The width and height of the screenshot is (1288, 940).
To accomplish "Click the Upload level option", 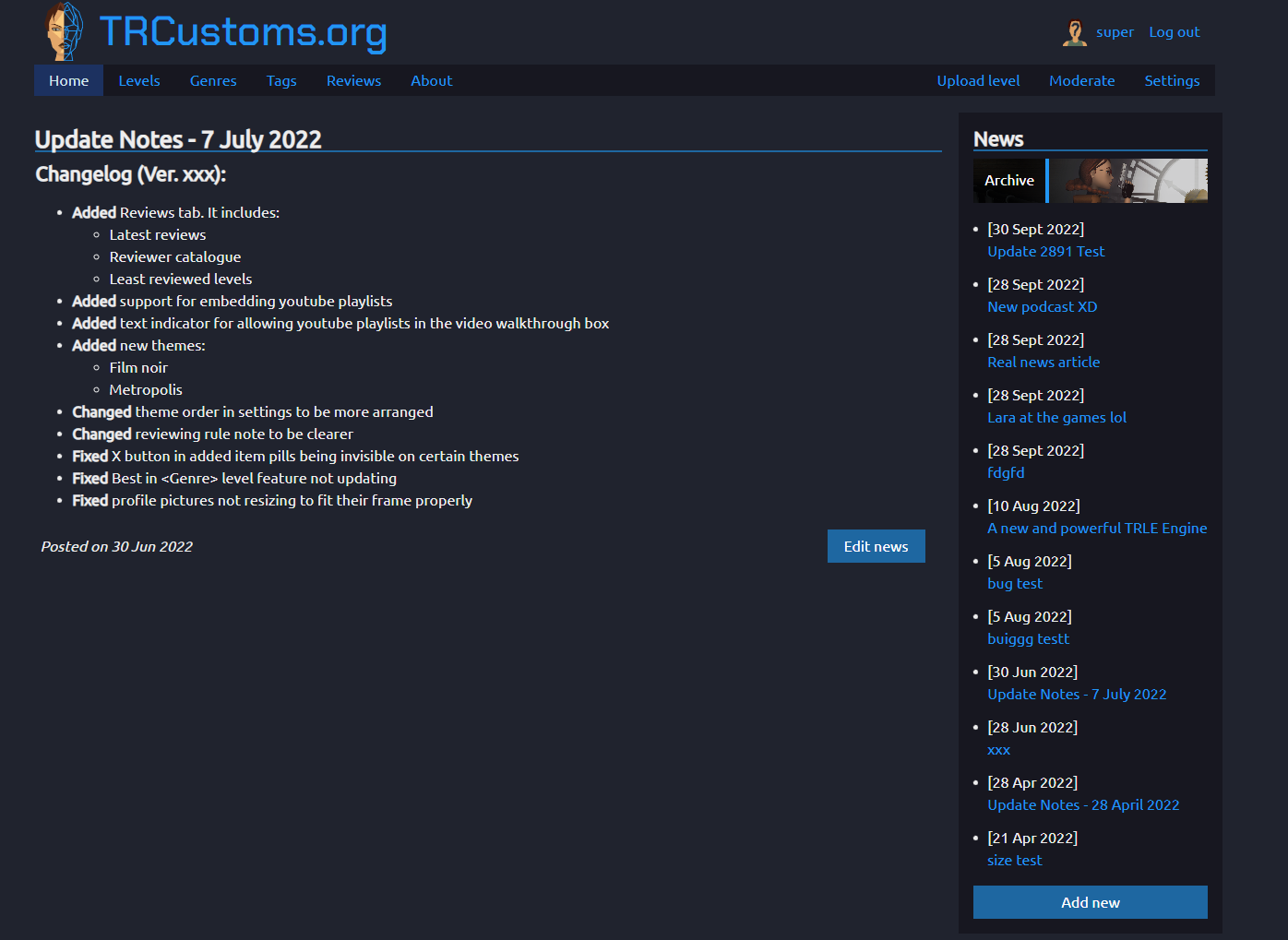I will pyautogui.click(x=978, y=80).
